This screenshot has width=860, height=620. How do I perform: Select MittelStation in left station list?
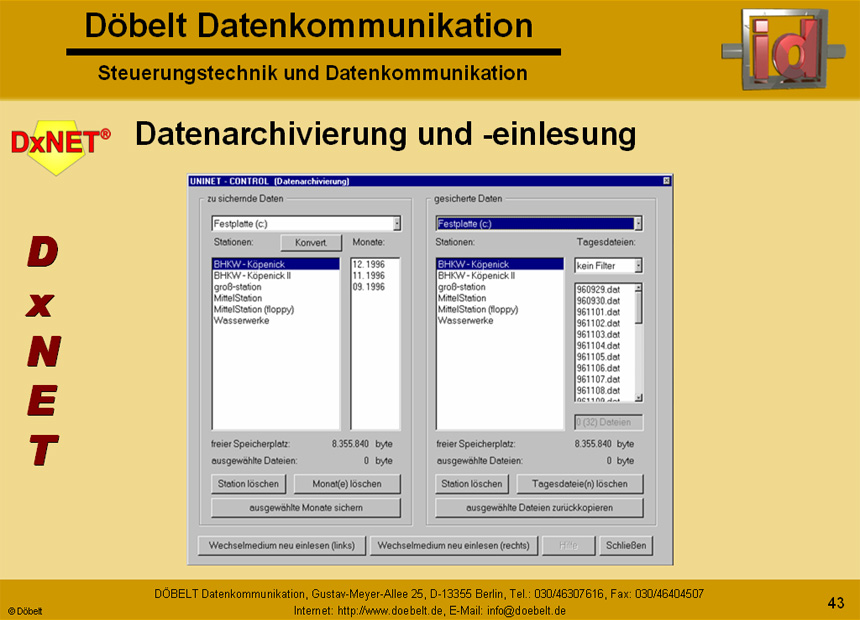[x=276, y=298]
